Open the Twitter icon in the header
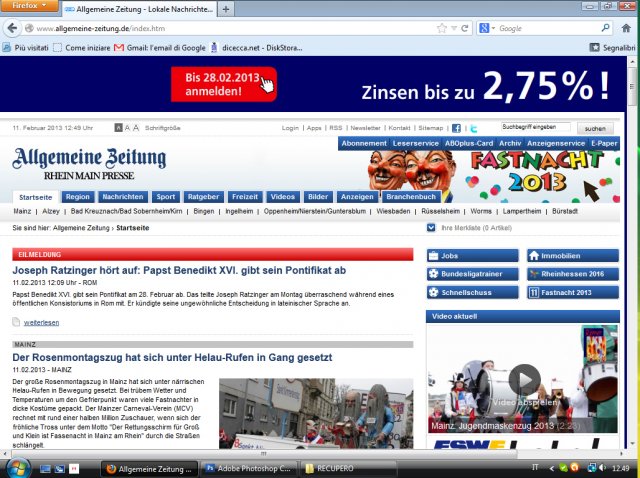Image resolution: width=640 pixels, height=478 pixels. coord(473,129)
